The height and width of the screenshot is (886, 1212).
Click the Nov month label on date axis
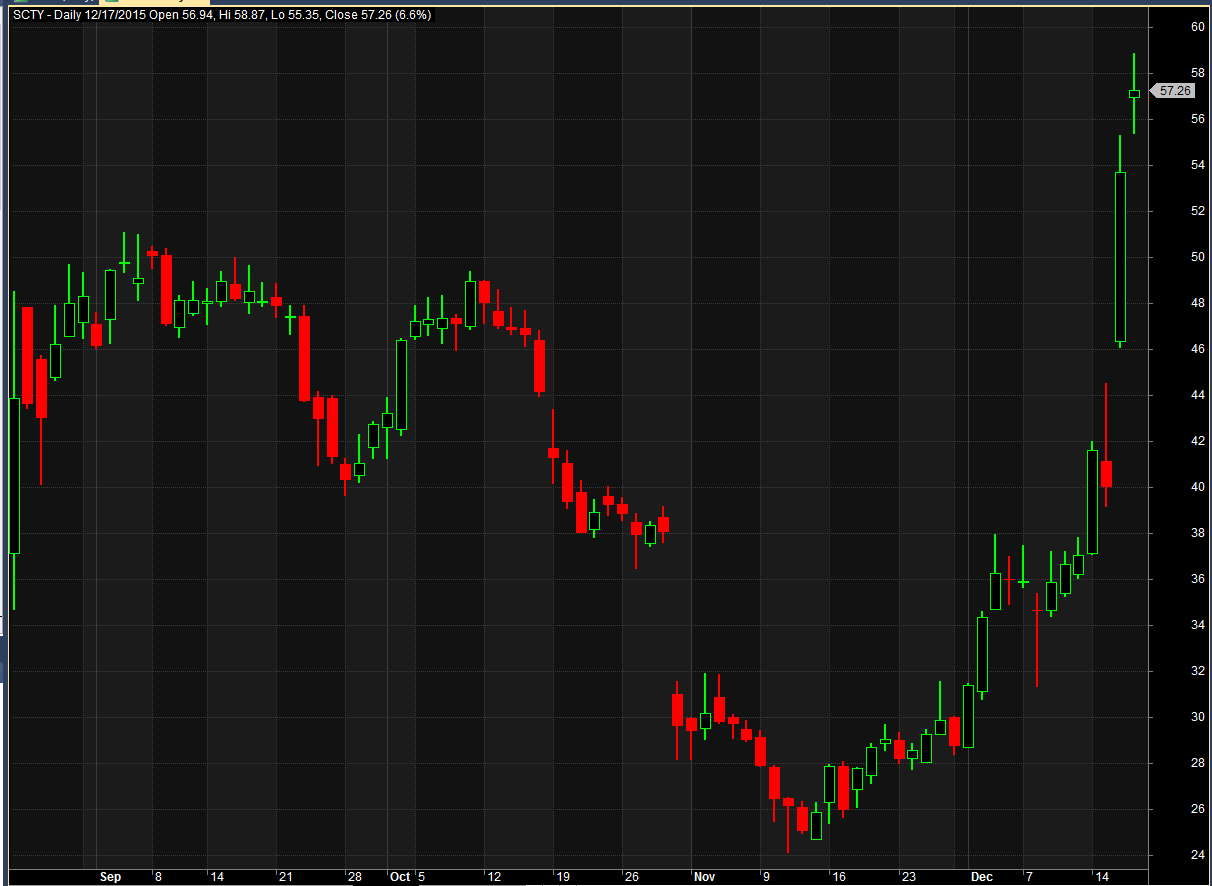[704, 877]
